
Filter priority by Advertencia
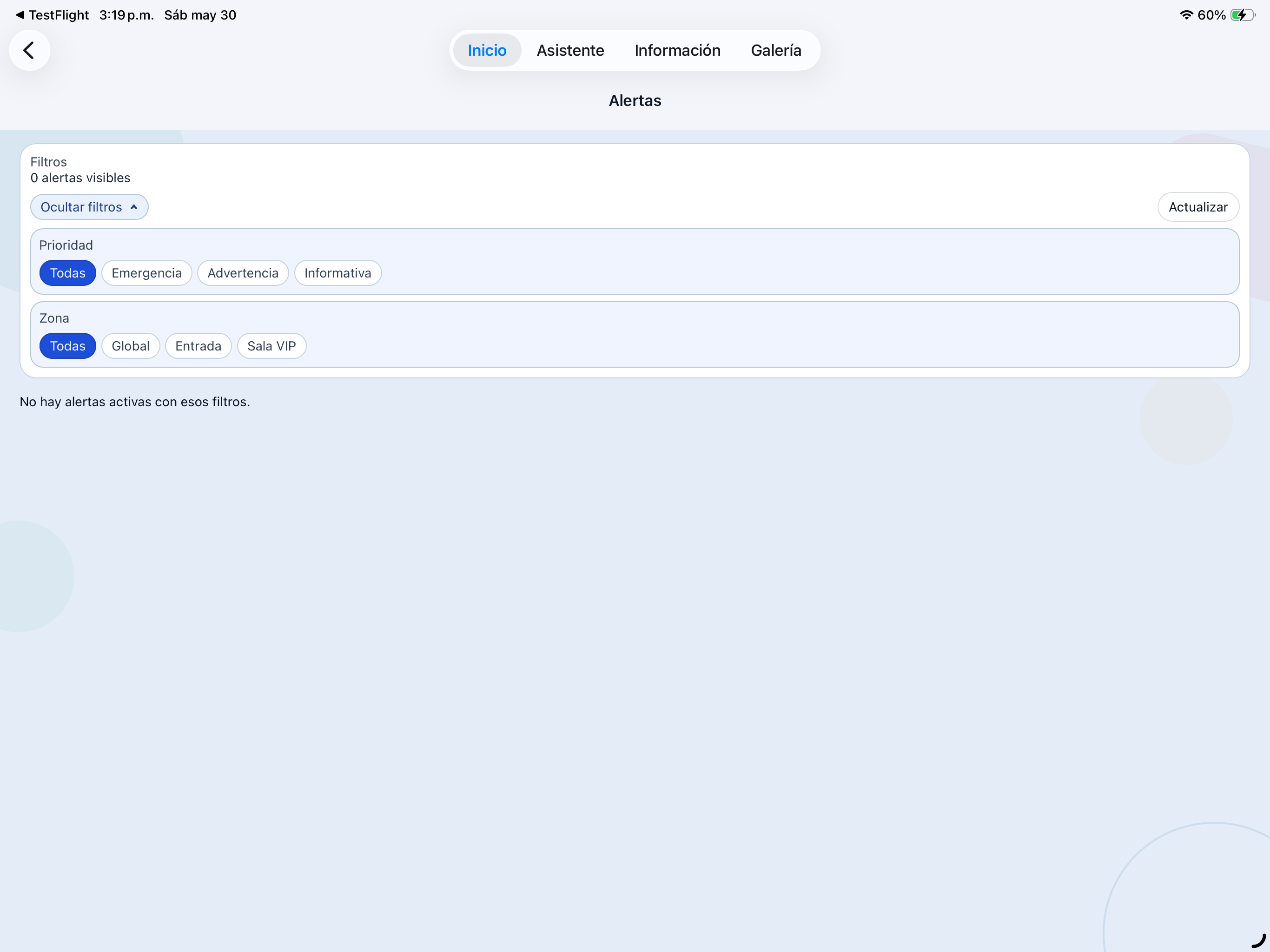pyautogui.click(x=243, y=273)
